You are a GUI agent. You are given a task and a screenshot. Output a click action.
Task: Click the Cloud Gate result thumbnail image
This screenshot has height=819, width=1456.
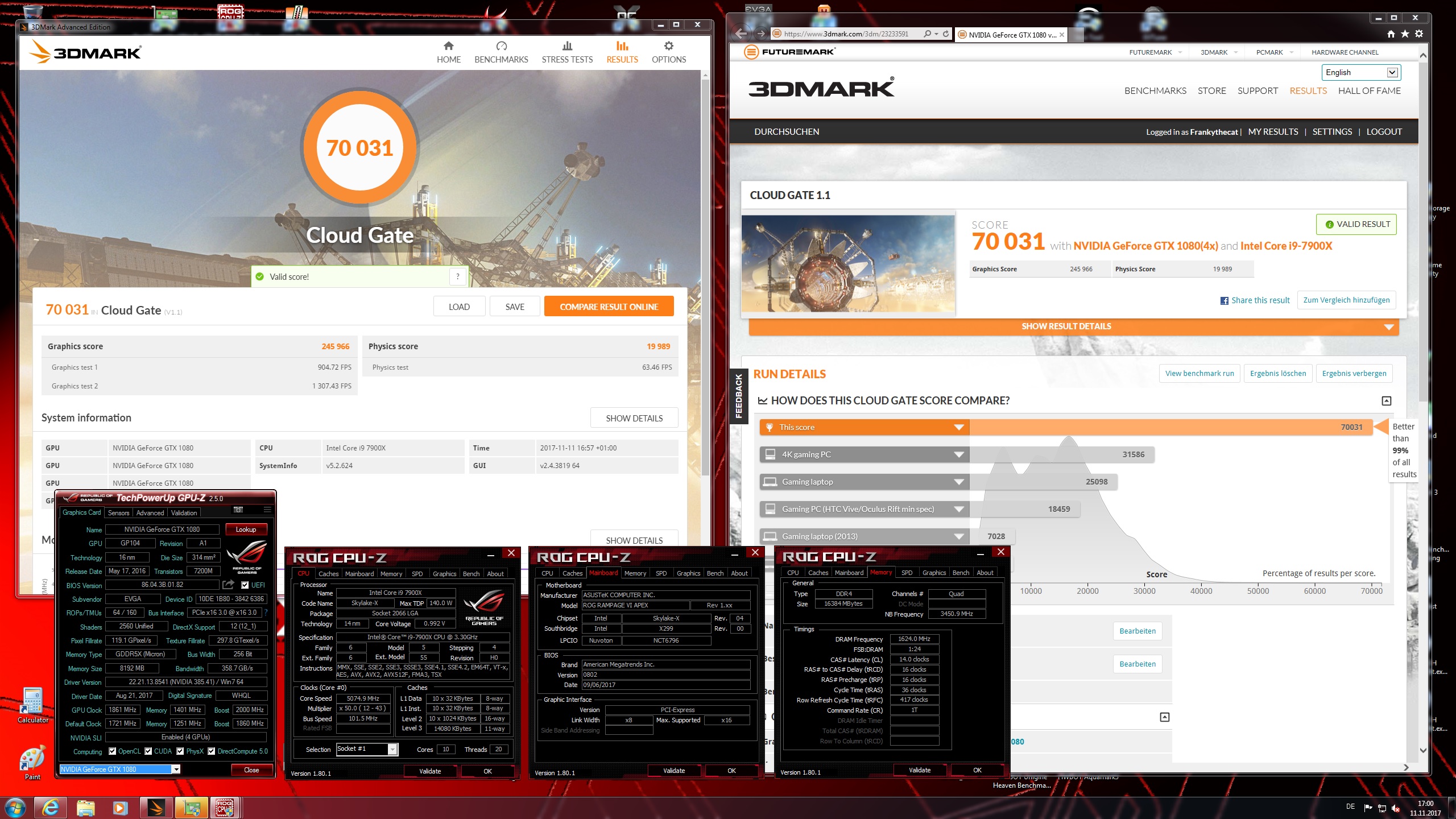click(848, 263)
